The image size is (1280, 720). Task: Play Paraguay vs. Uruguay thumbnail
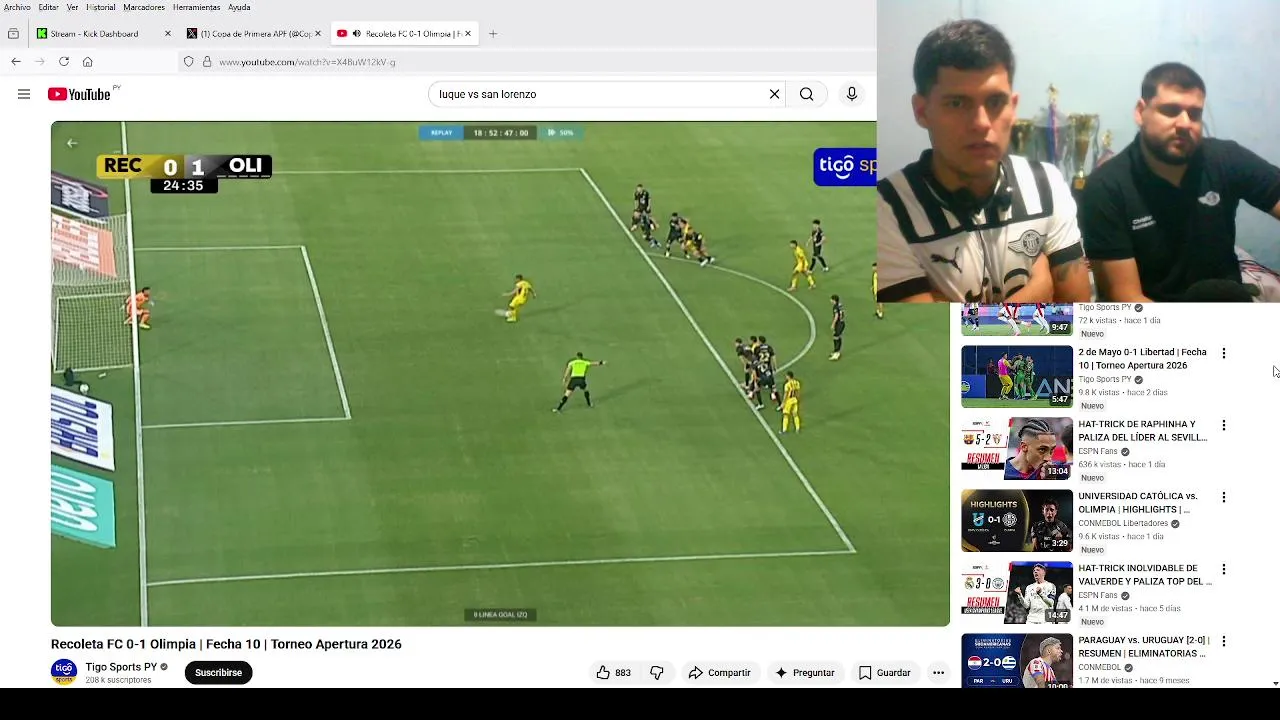point(1017,661)
